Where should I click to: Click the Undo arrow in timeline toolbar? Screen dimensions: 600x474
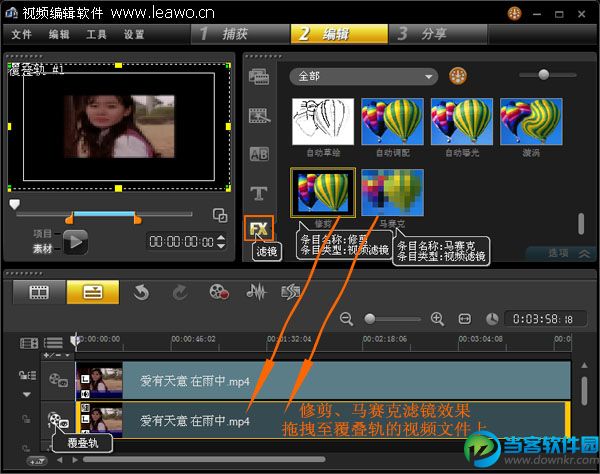point(142,292)
